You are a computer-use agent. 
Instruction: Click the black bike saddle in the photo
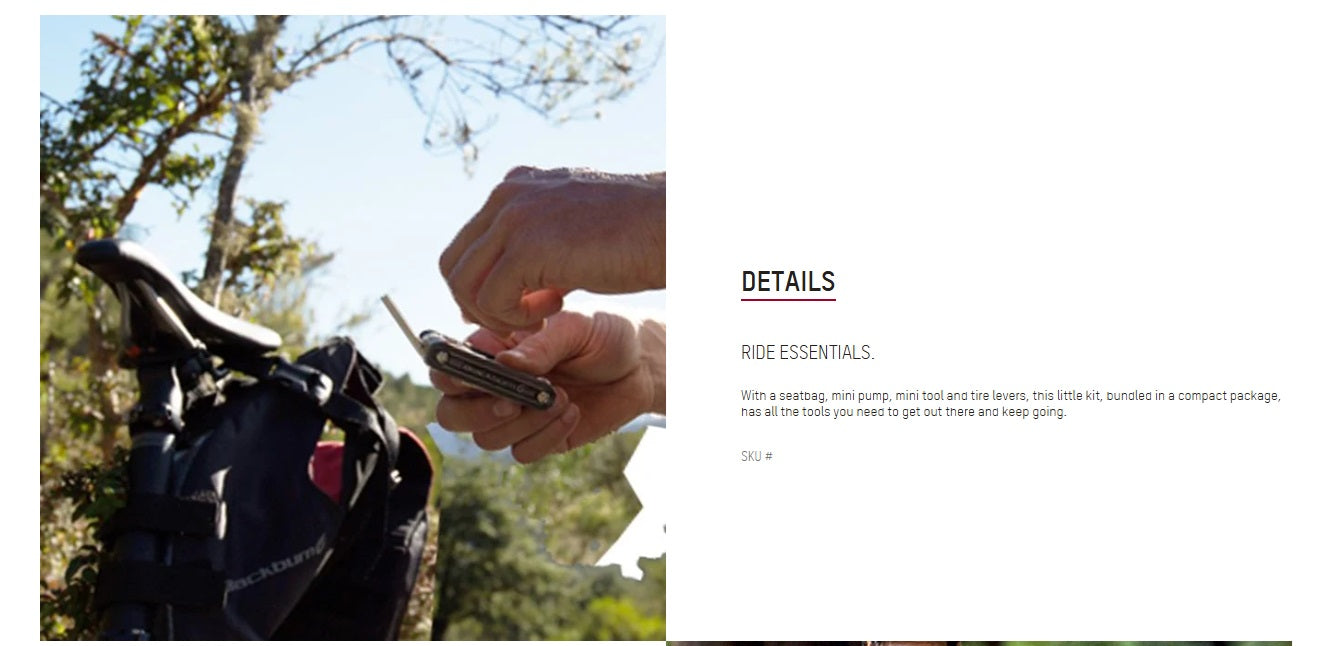click(x=176, y=294)
